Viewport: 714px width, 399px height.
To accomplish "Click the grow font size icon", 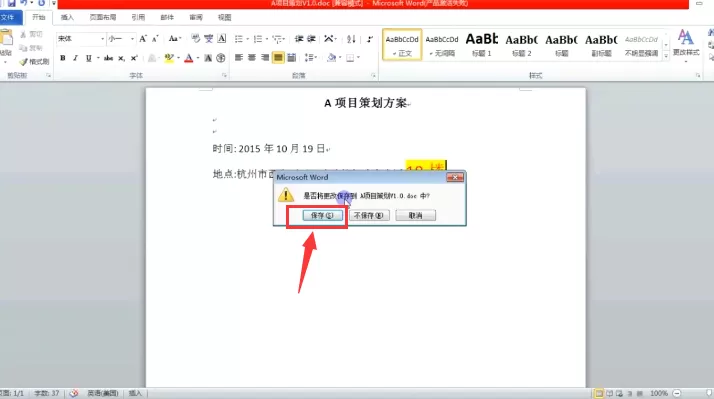I will coord(143,39).
